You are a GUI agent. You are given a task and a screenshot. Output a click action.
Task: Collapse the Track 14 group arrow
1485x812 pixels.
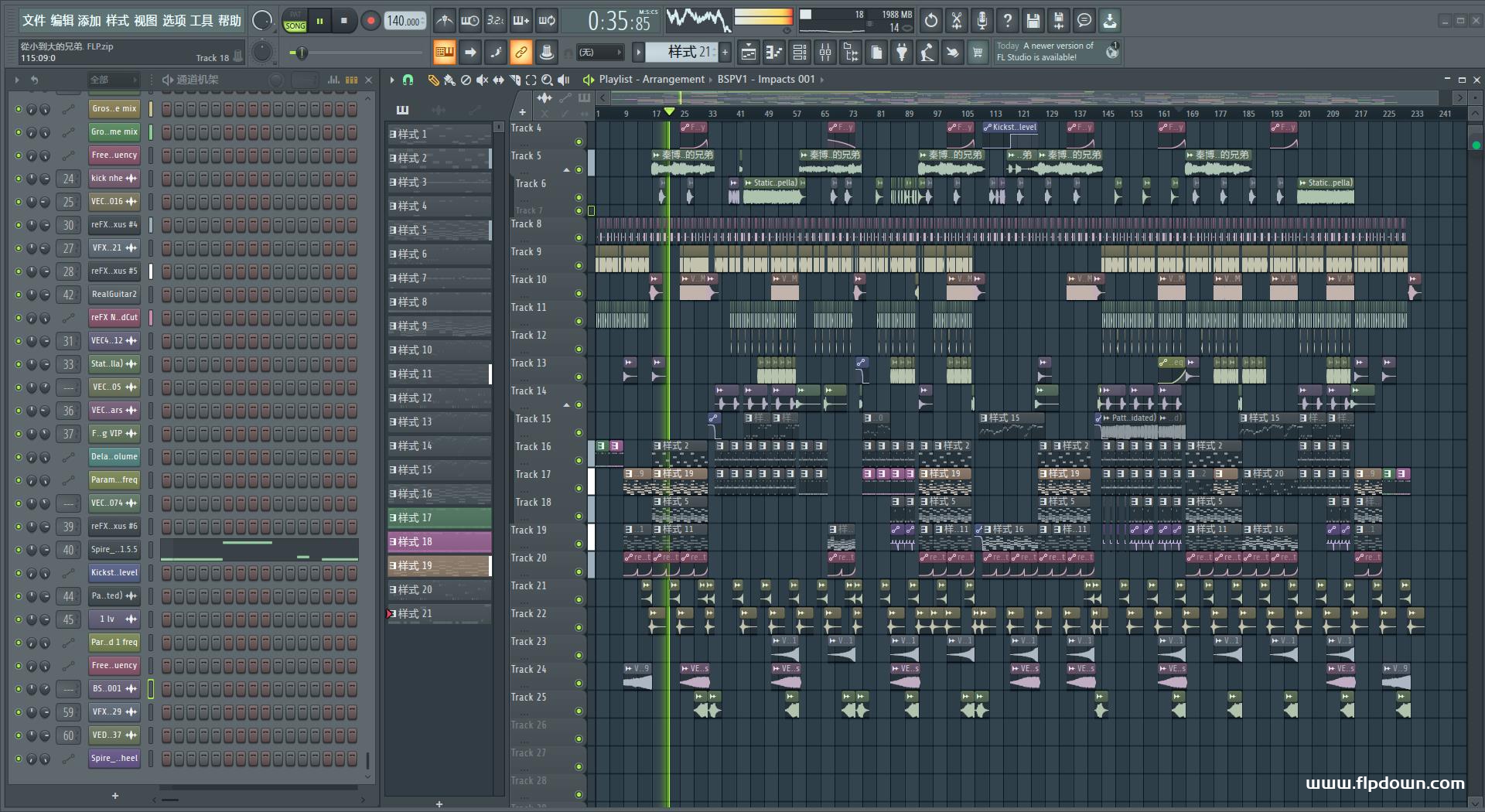pos(566,405)
